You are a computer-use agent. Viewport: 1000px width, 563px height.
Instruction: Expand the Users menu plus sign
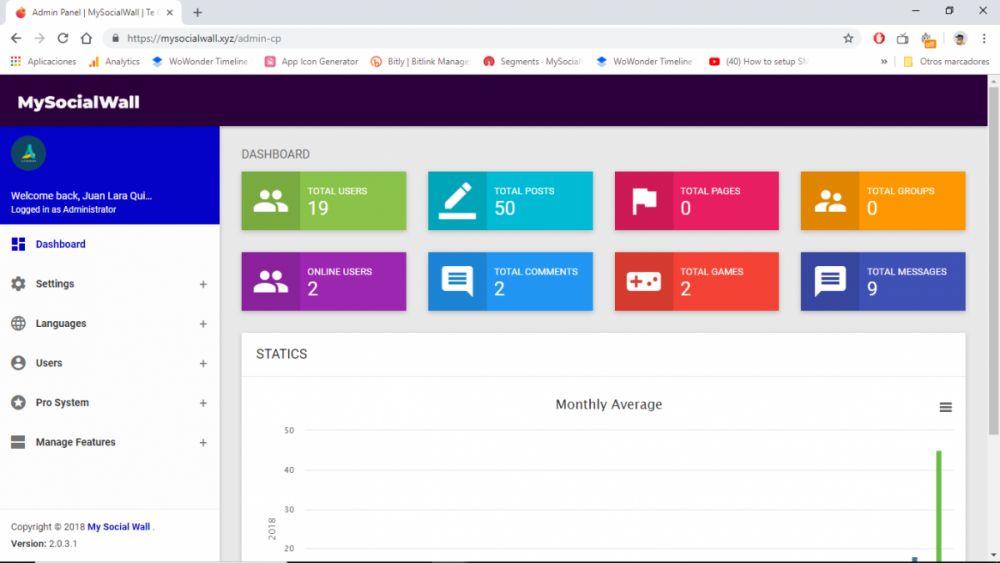coord(203,363)
